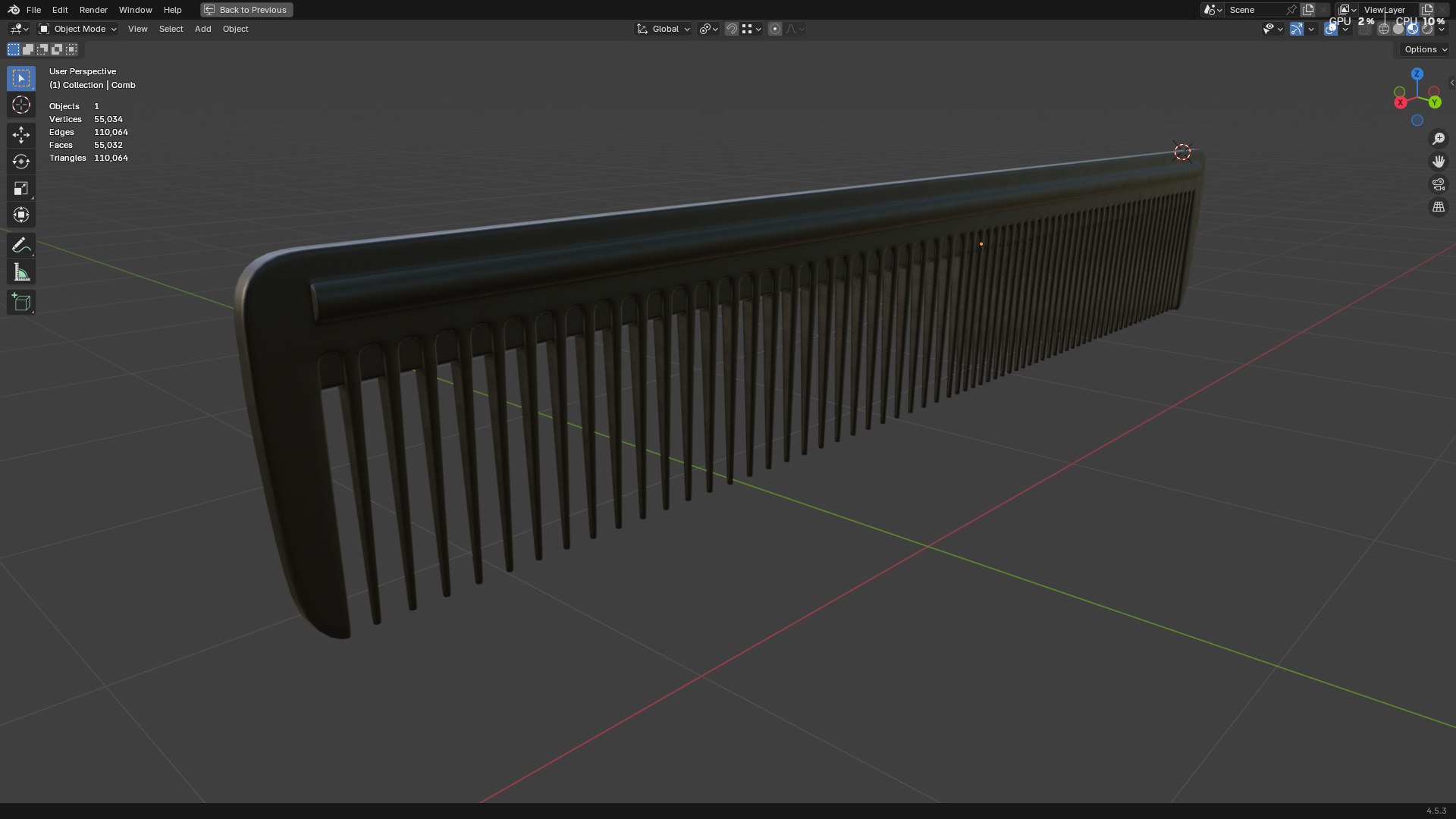This screenshot has height=819, width=1456.
Task: Open the viewport Add menu
Action: (202, 29)
